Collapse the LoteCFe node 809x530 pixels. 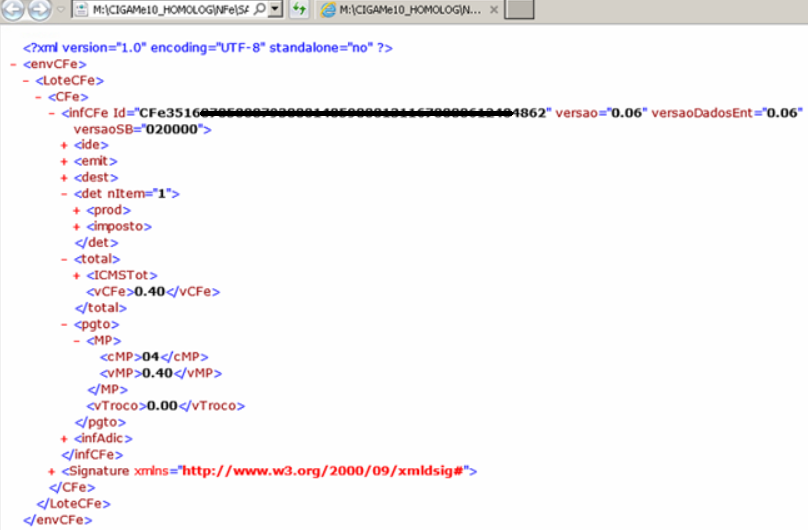pyautogui.click(x=26, y=81)
